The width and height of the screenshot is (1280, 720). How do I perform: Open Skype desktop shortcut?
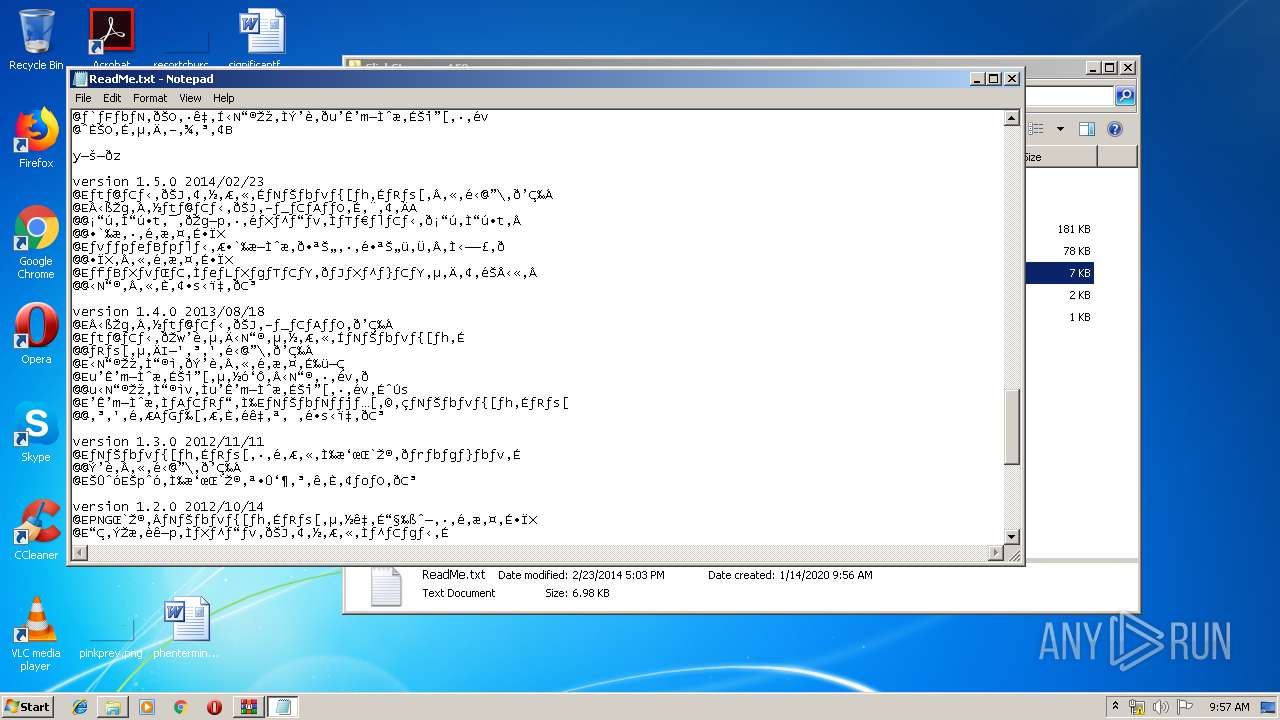click(36, 432)
